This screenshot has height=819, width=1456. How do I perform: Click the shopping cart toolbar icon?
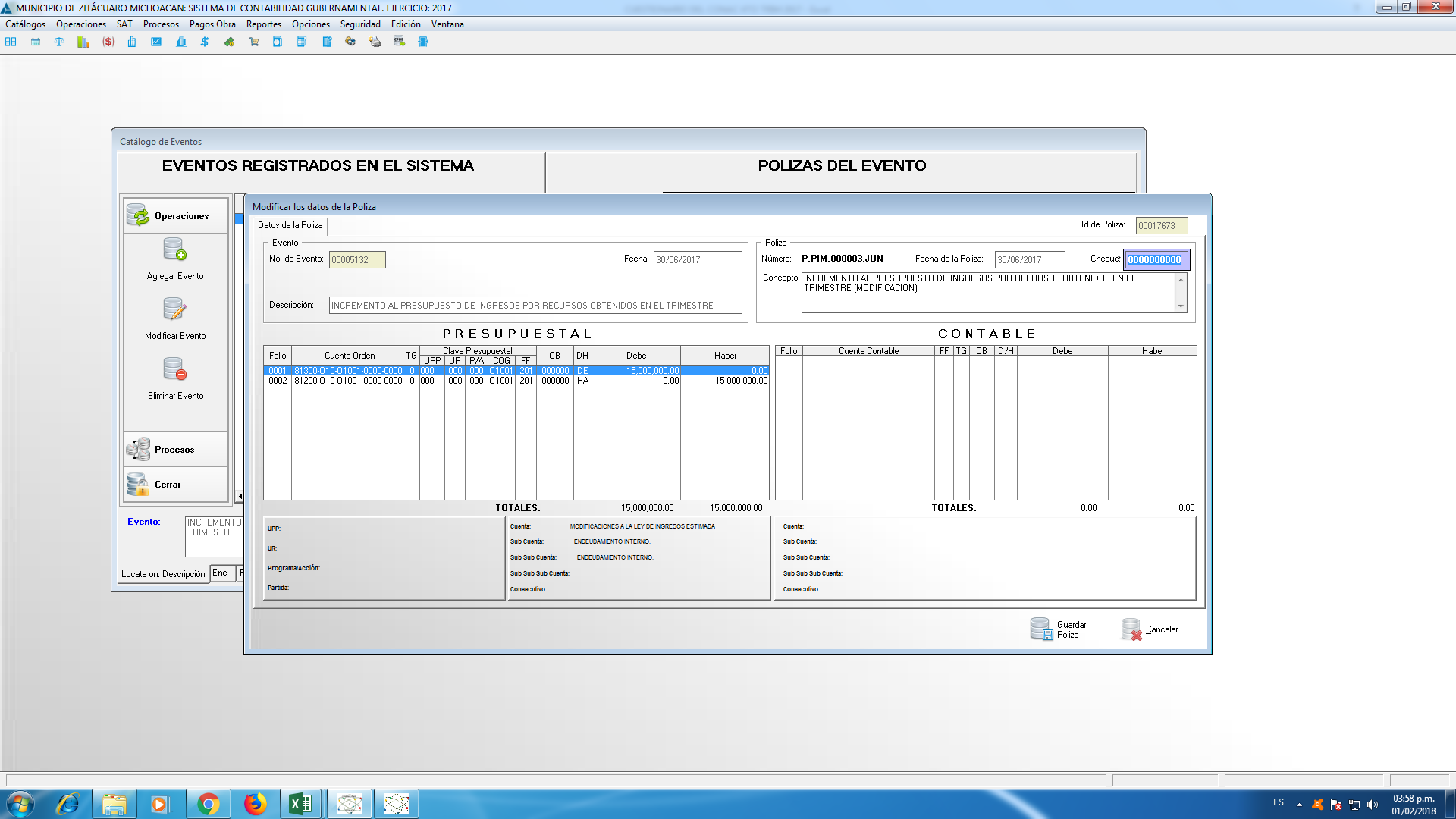coord(254,42)
